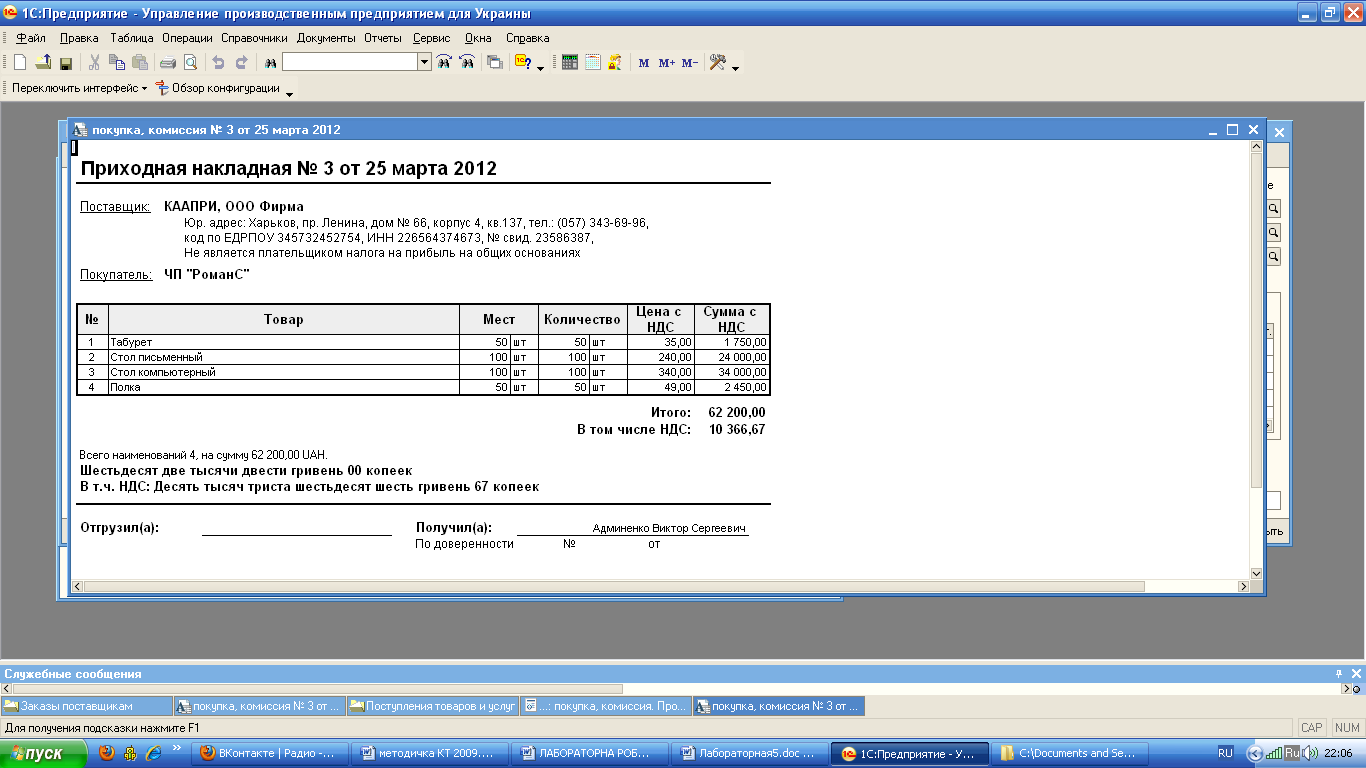Create a new document with the blank page icon
The height and width of the screenshot is (768, 1366).
coord(20,62)
